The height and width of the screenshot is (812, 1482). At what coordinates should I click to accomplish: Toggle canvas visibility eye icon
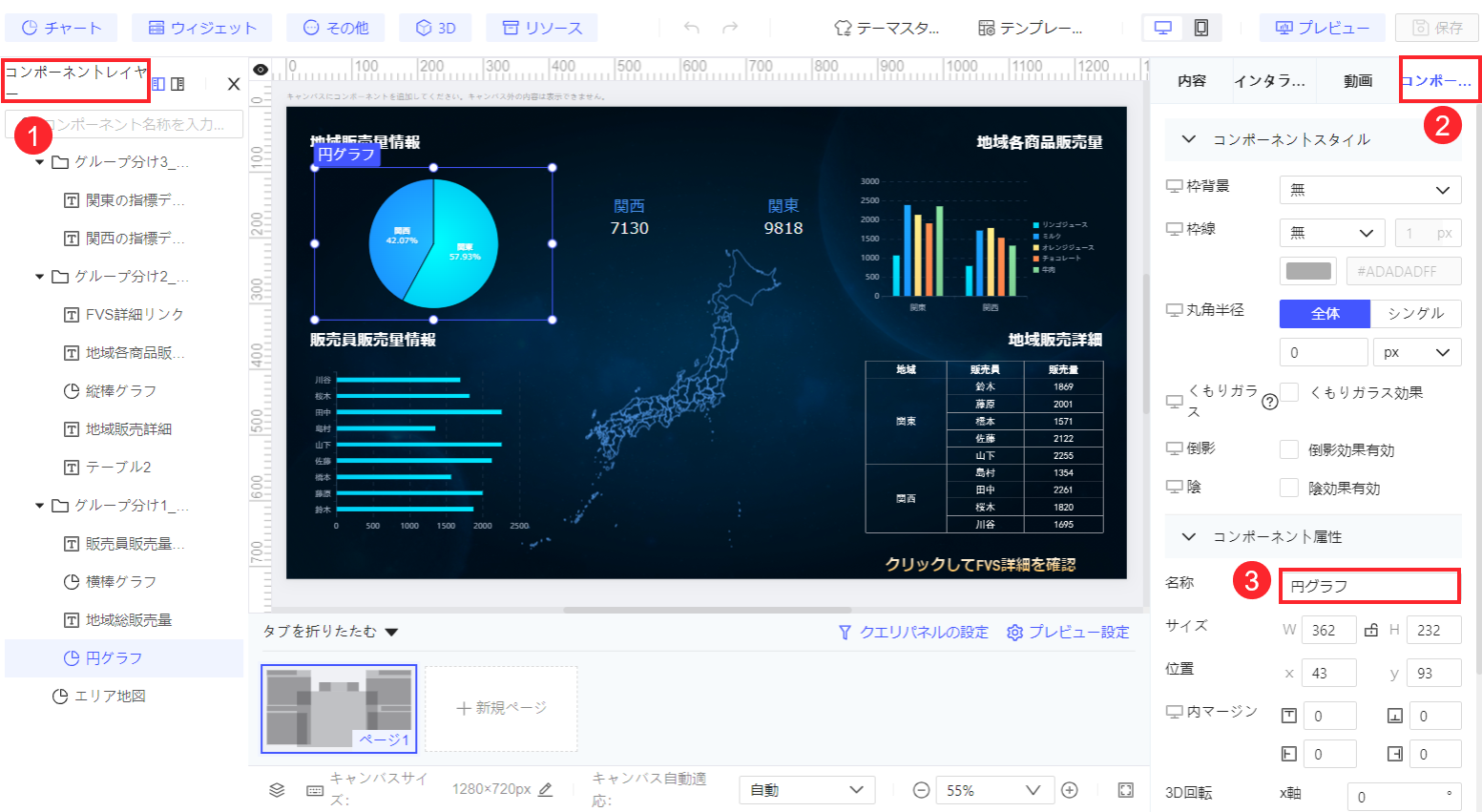(261, 69)
